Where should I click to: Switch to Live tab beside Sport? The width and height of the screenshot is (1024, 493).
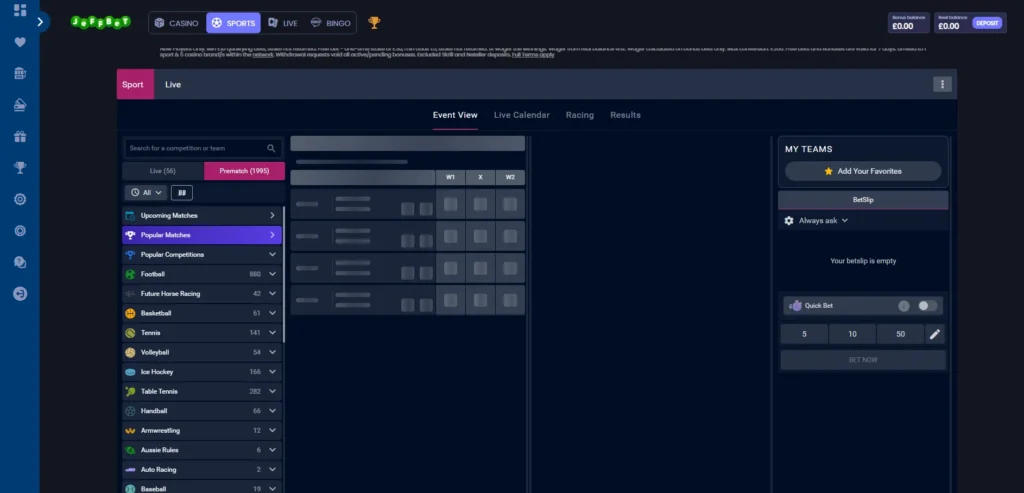173,84
